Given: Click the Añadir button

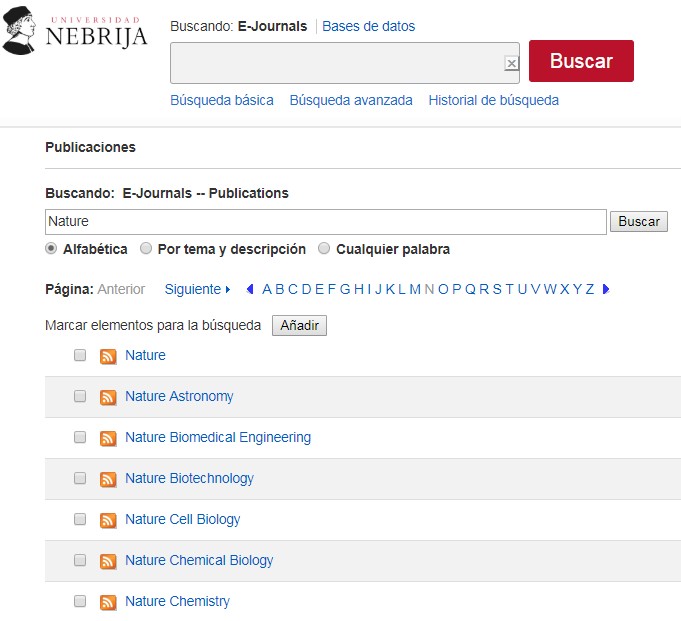Looking at the screenshot, I should tap(299, 326).
